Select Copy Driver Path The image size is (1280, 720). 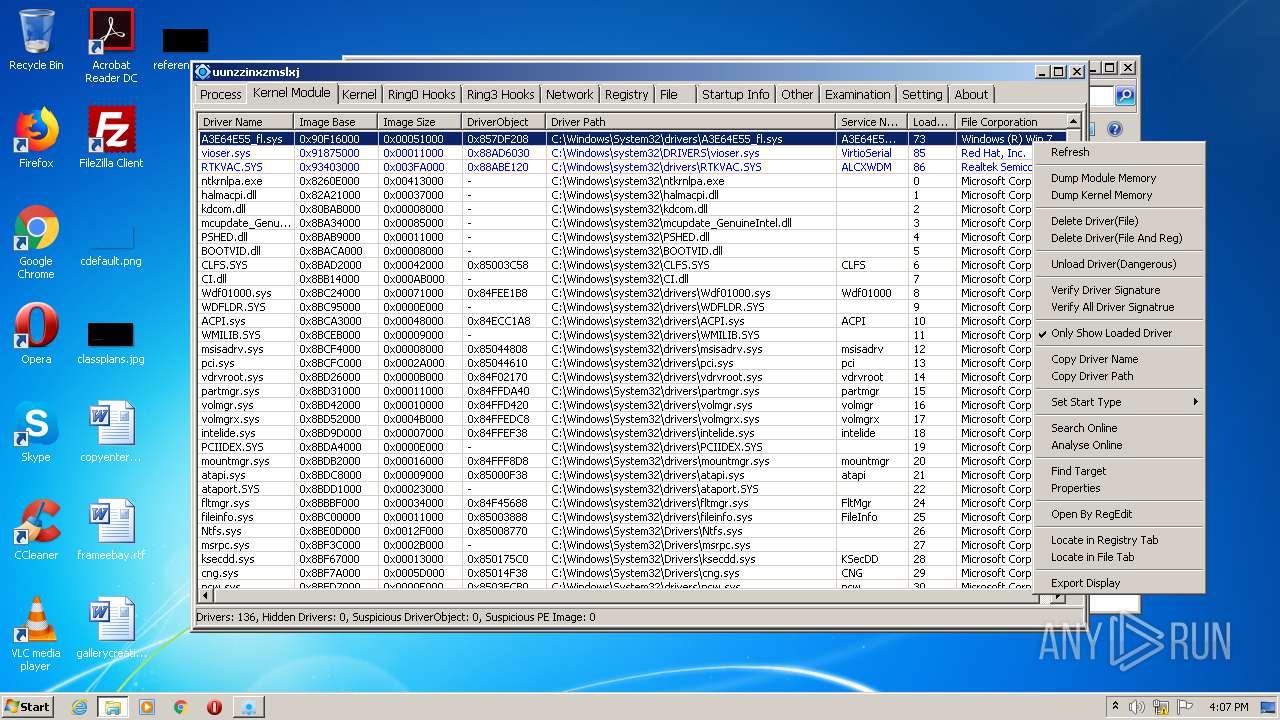1119,376
